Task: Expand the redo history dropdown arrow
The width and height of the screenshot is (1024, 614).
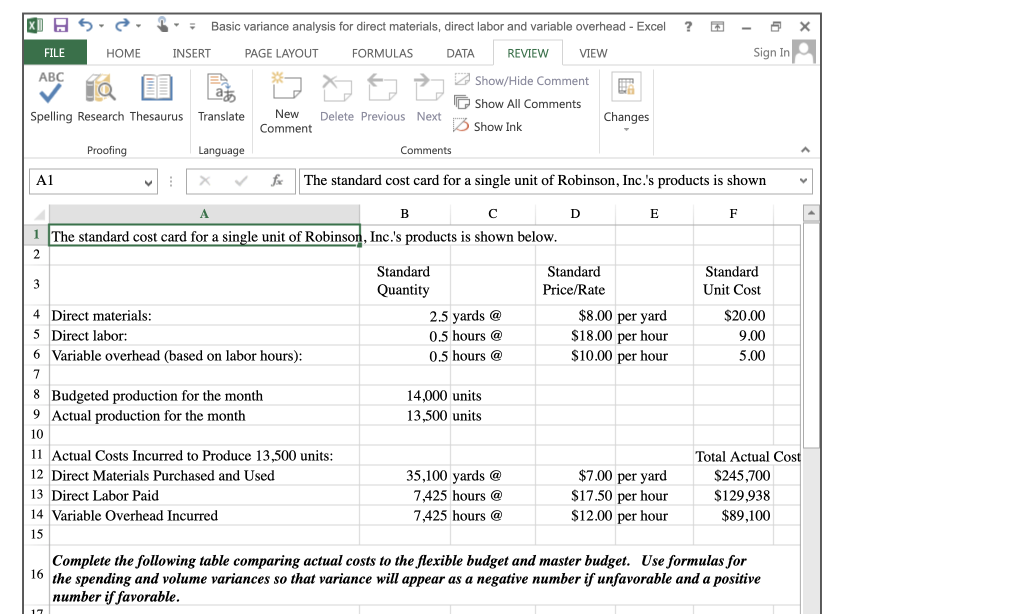Action: (x=138, y=26)
